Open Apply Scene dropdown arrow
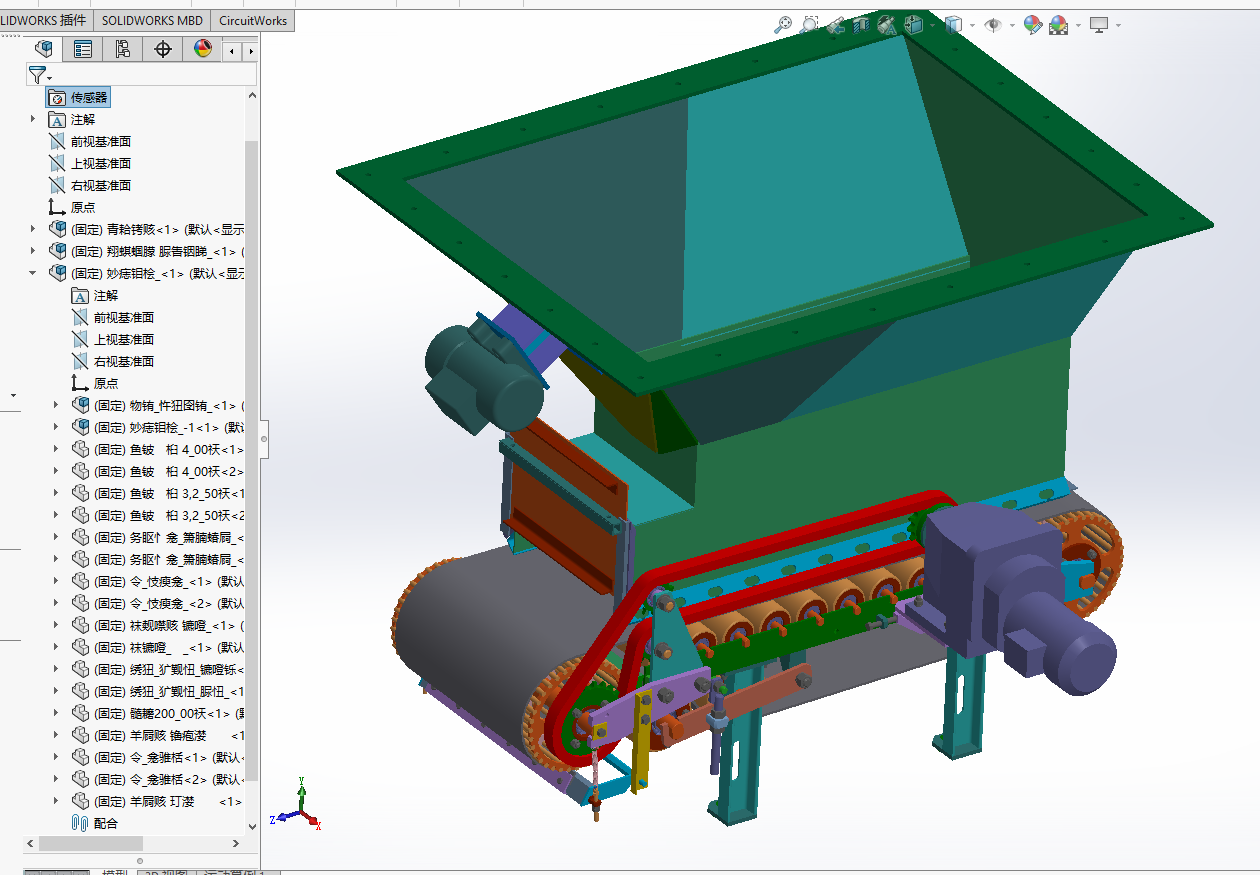The width and height of the screenshot is (1260, 875). click(x=1076, y=26)
